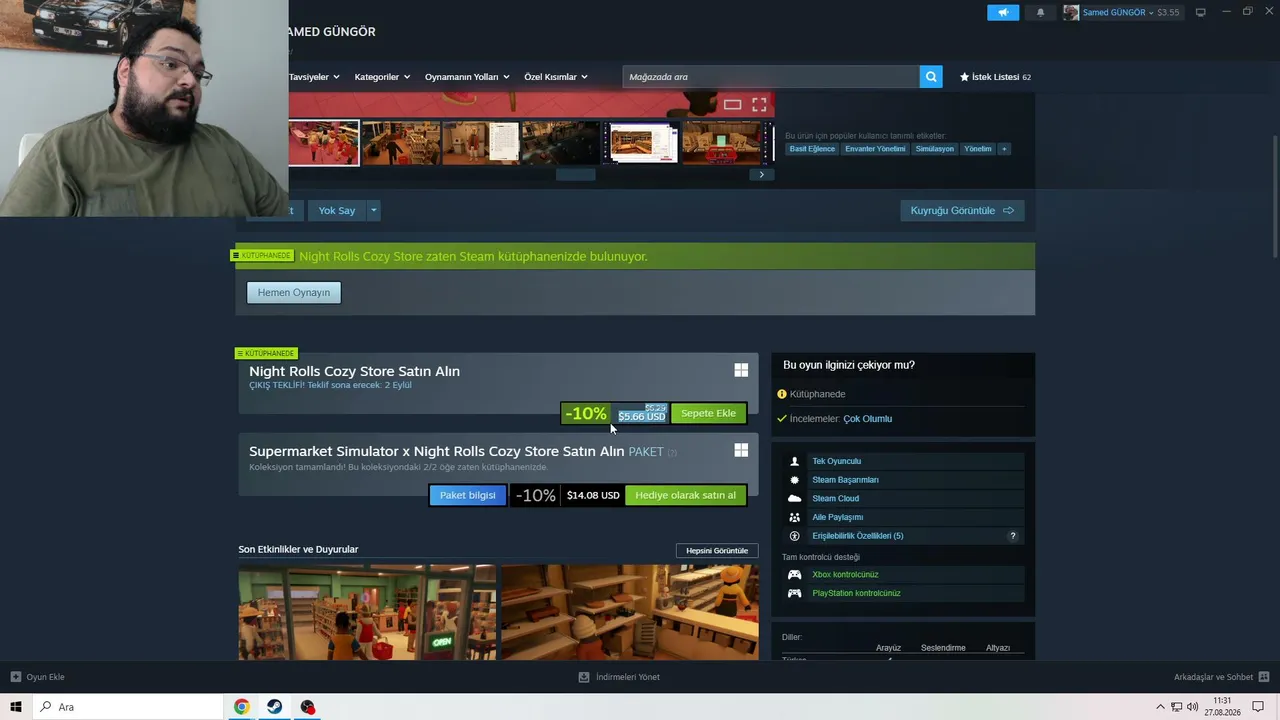Image resolution: width=1280 pixels, height=720 pixels.
Task: Open the Tavsiyeler dropdown menu
Action: click(314, 77)
